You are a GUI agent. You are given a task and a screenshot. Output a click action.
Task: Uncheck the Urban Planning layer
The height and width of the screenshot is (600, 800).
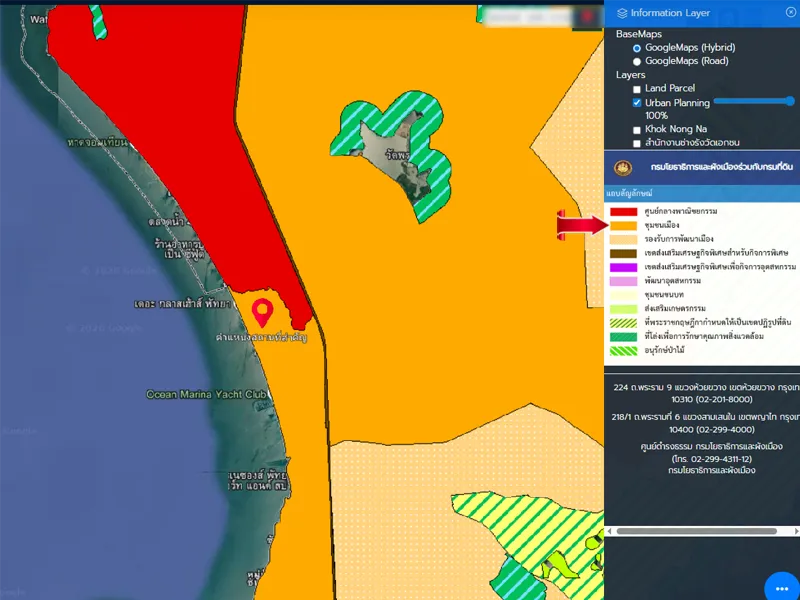[637, 103]
